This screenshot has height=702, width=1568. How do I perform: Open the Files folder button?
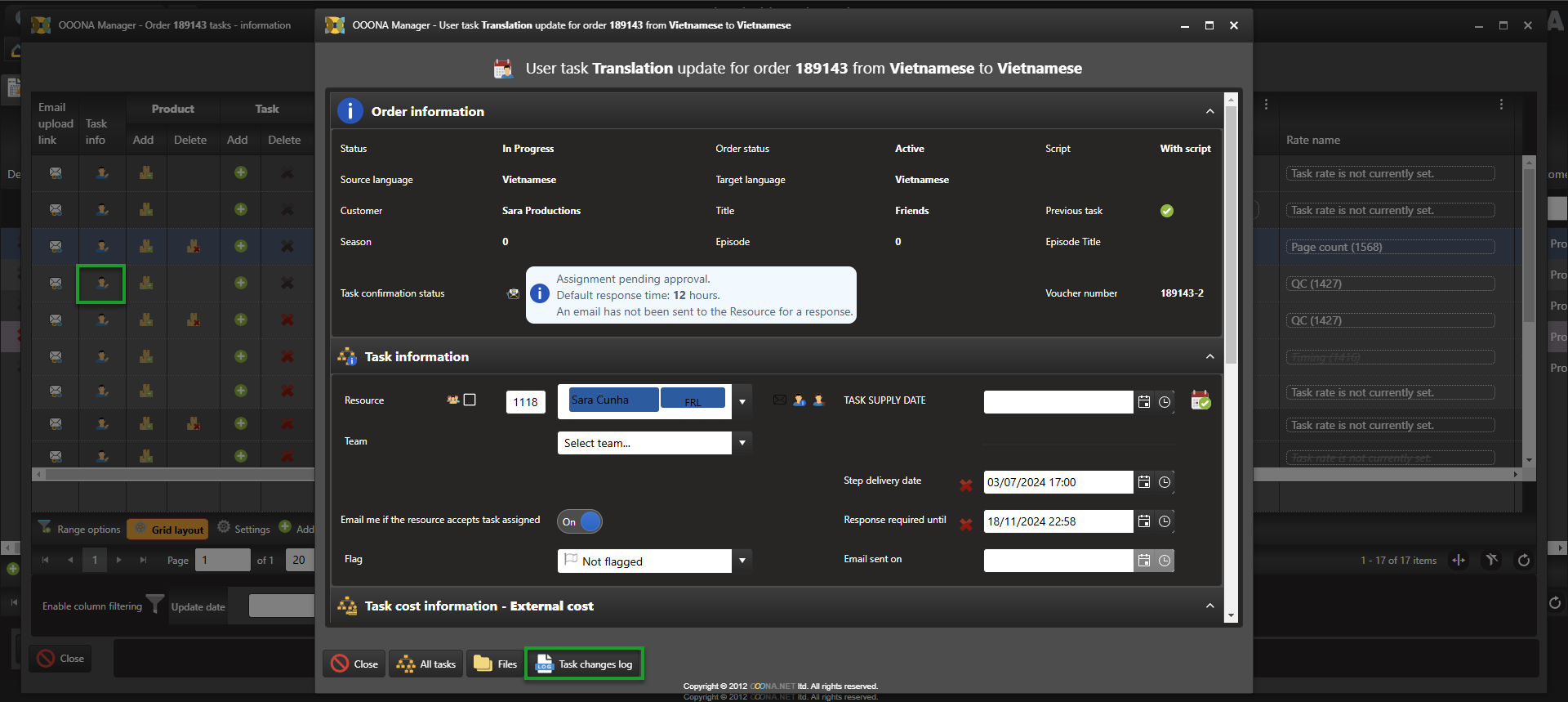pyautogui.click(x=496, y=664)
